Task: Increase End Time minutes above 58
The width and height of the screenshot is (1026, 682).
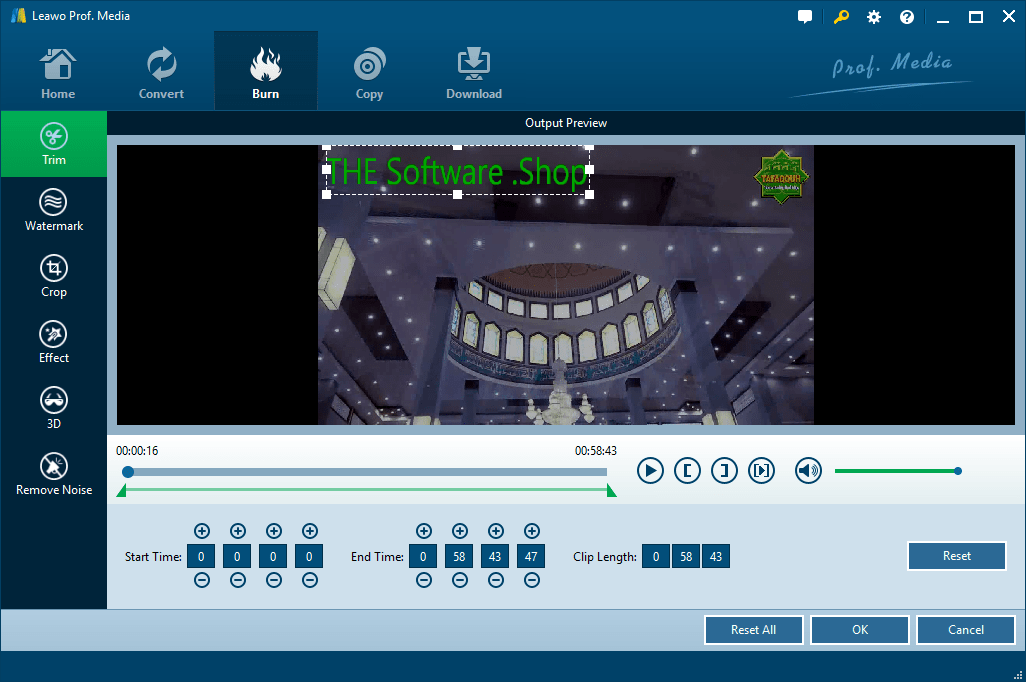Action: (x=460, y=531)
